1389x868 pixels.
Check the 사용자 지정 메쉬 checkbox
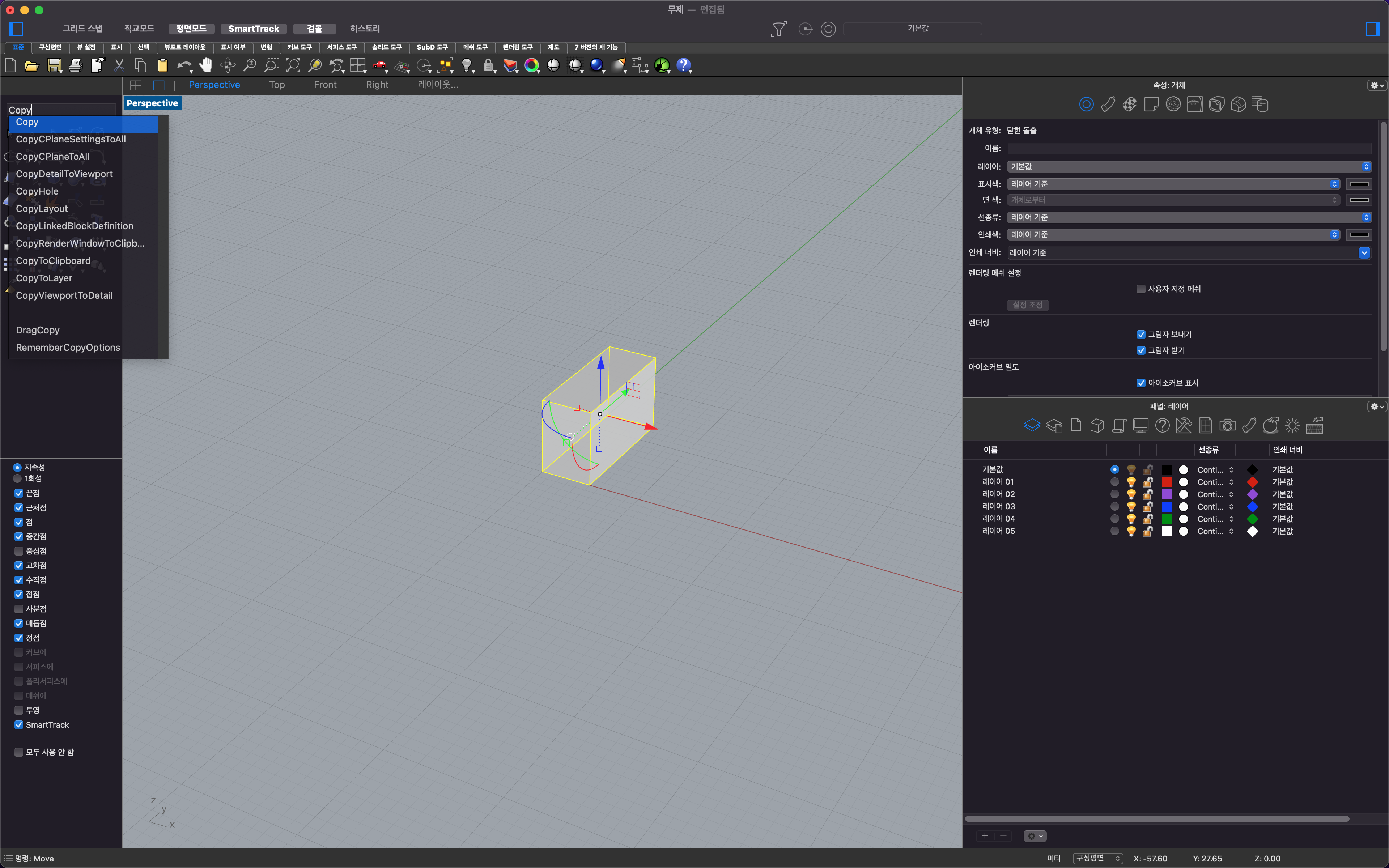[1141, 289]
